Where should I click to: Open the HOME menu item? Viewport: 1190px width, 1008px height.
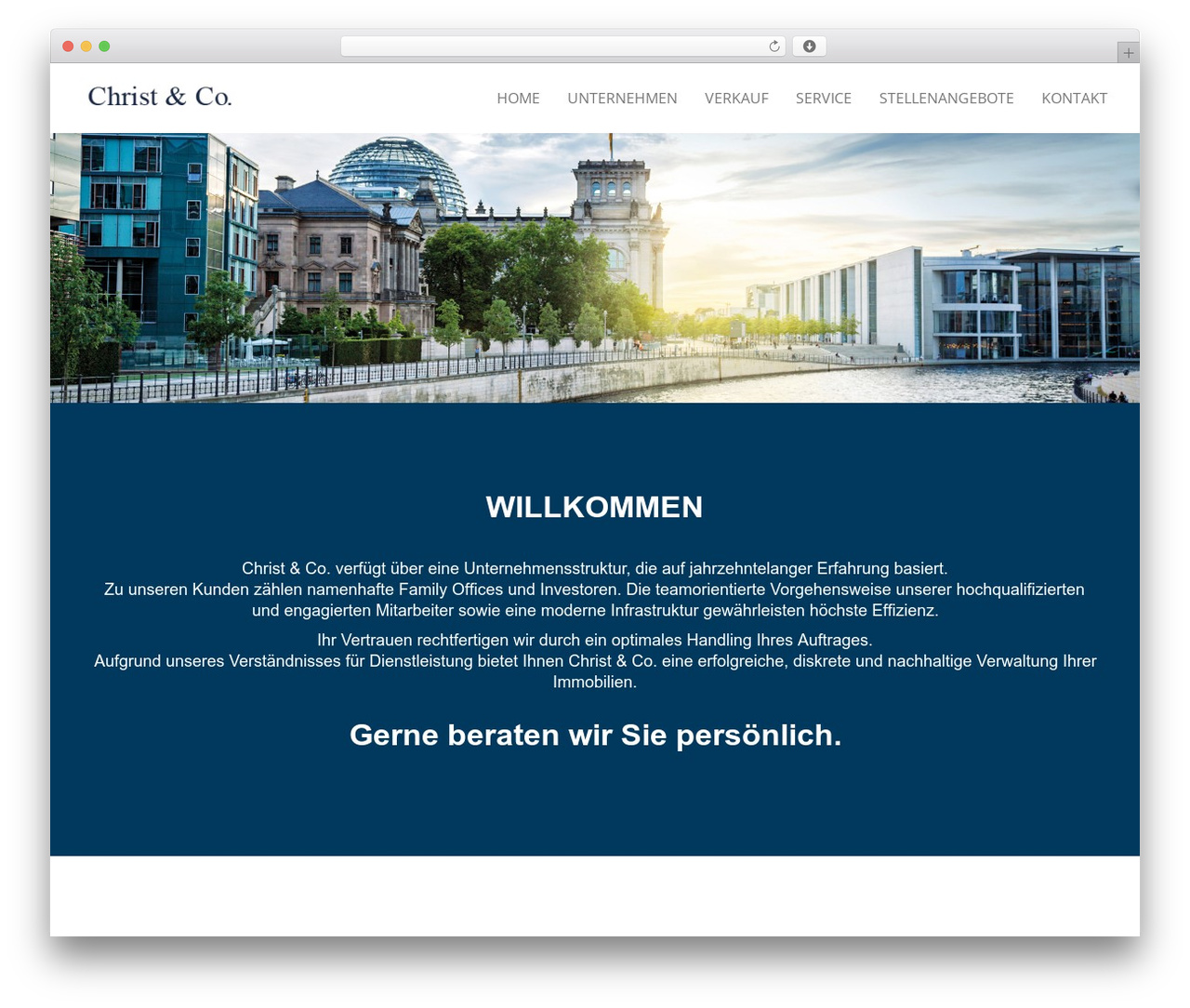[518, 99]
